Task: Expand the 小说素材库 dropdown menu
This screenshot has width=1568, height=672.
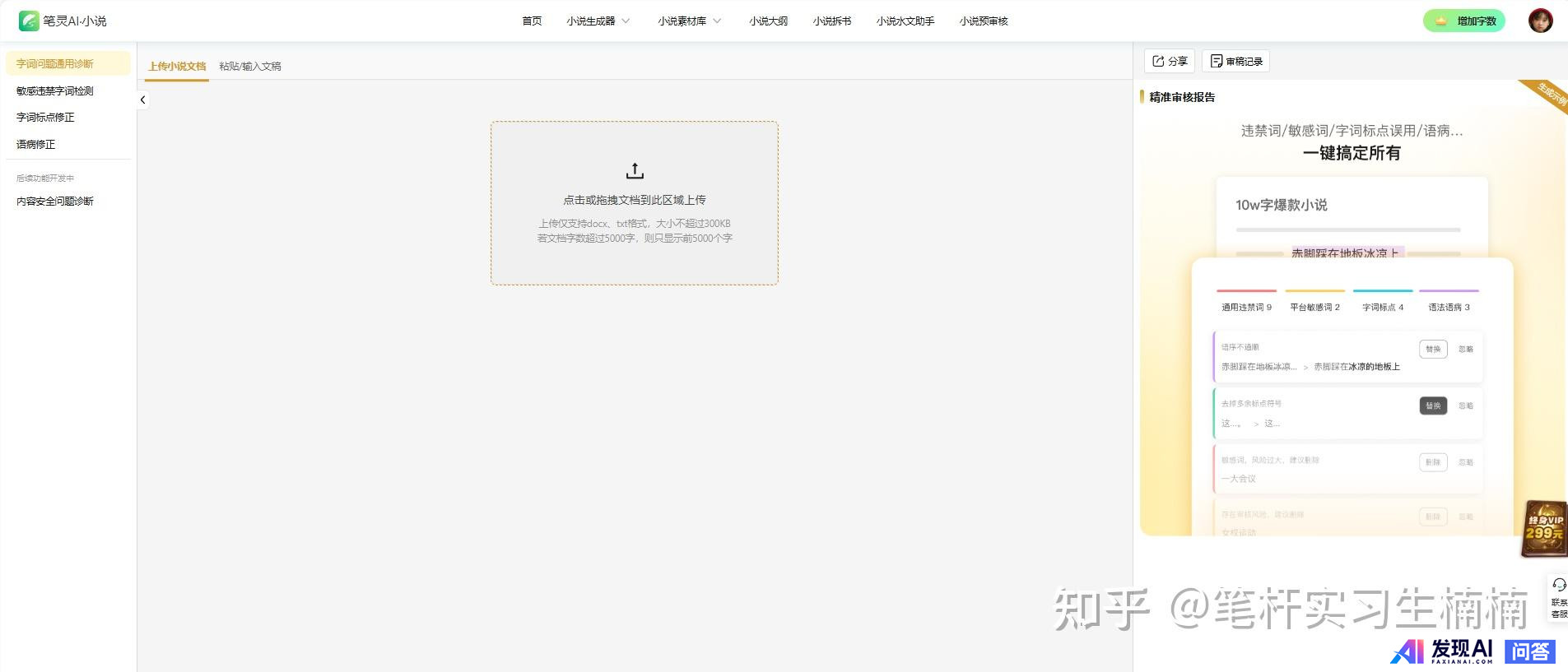Action: coord(689,21)
